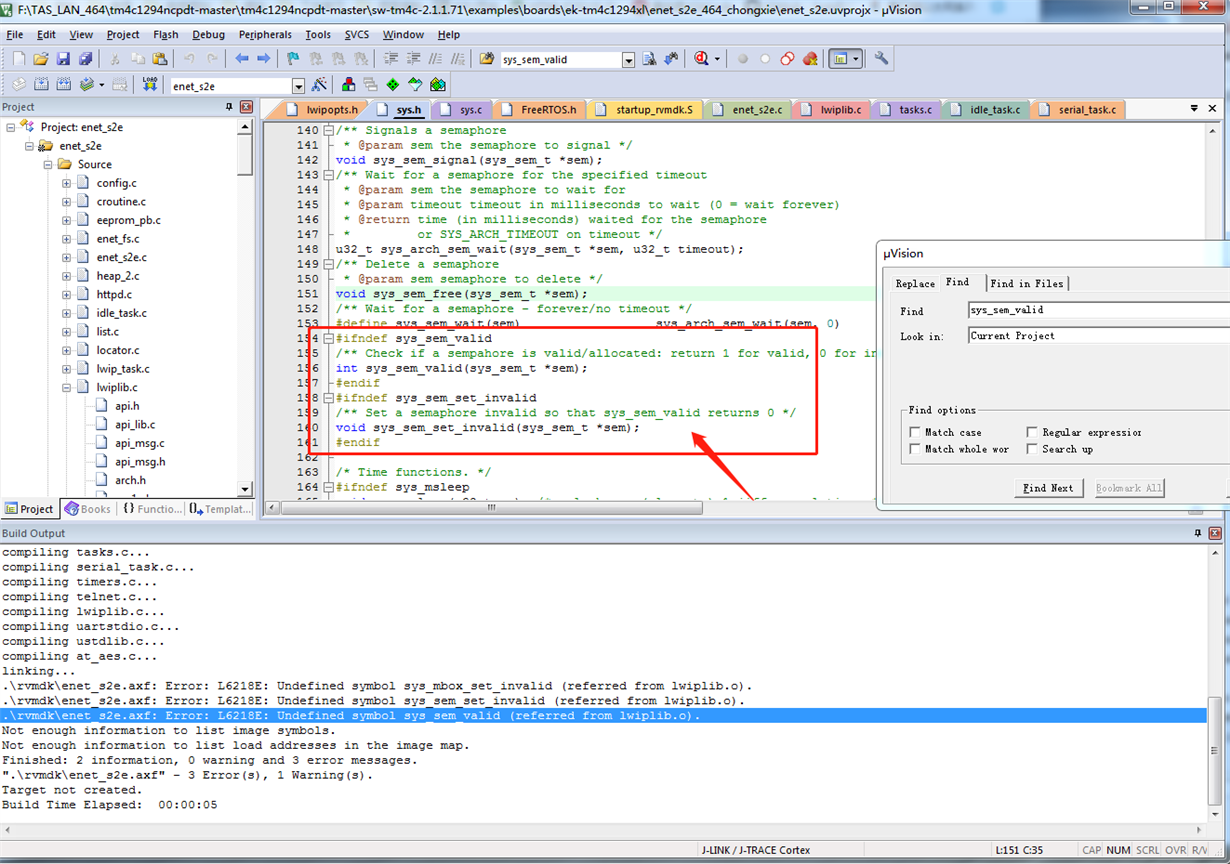This screenshot has width=1230, height=864.
Task: Click the Find text input field
Action: point(1099,310)
